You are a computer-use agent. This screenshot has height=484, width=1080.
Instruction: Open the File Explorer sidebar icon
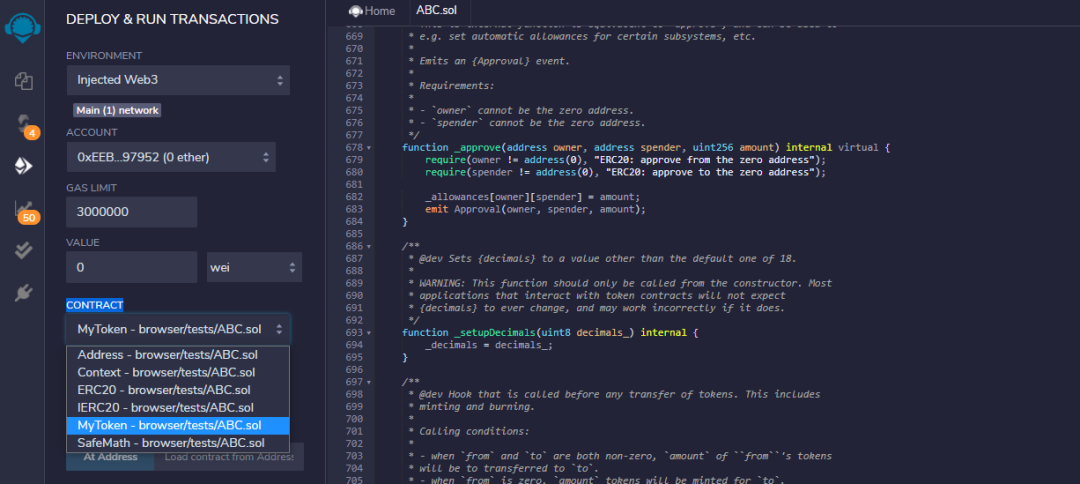coord(22,81)
